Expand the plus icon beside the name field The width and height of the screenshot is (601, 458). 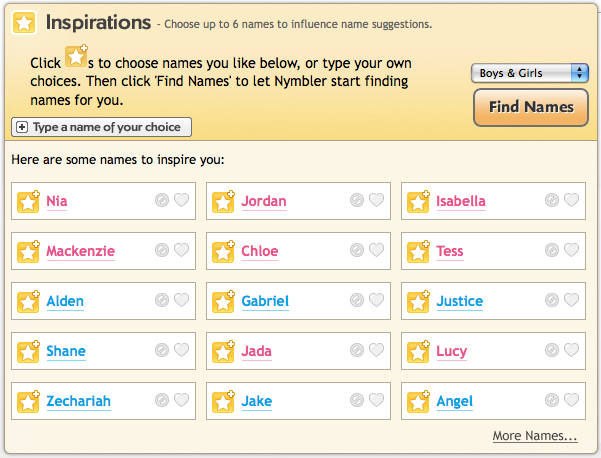click(22, 127)
